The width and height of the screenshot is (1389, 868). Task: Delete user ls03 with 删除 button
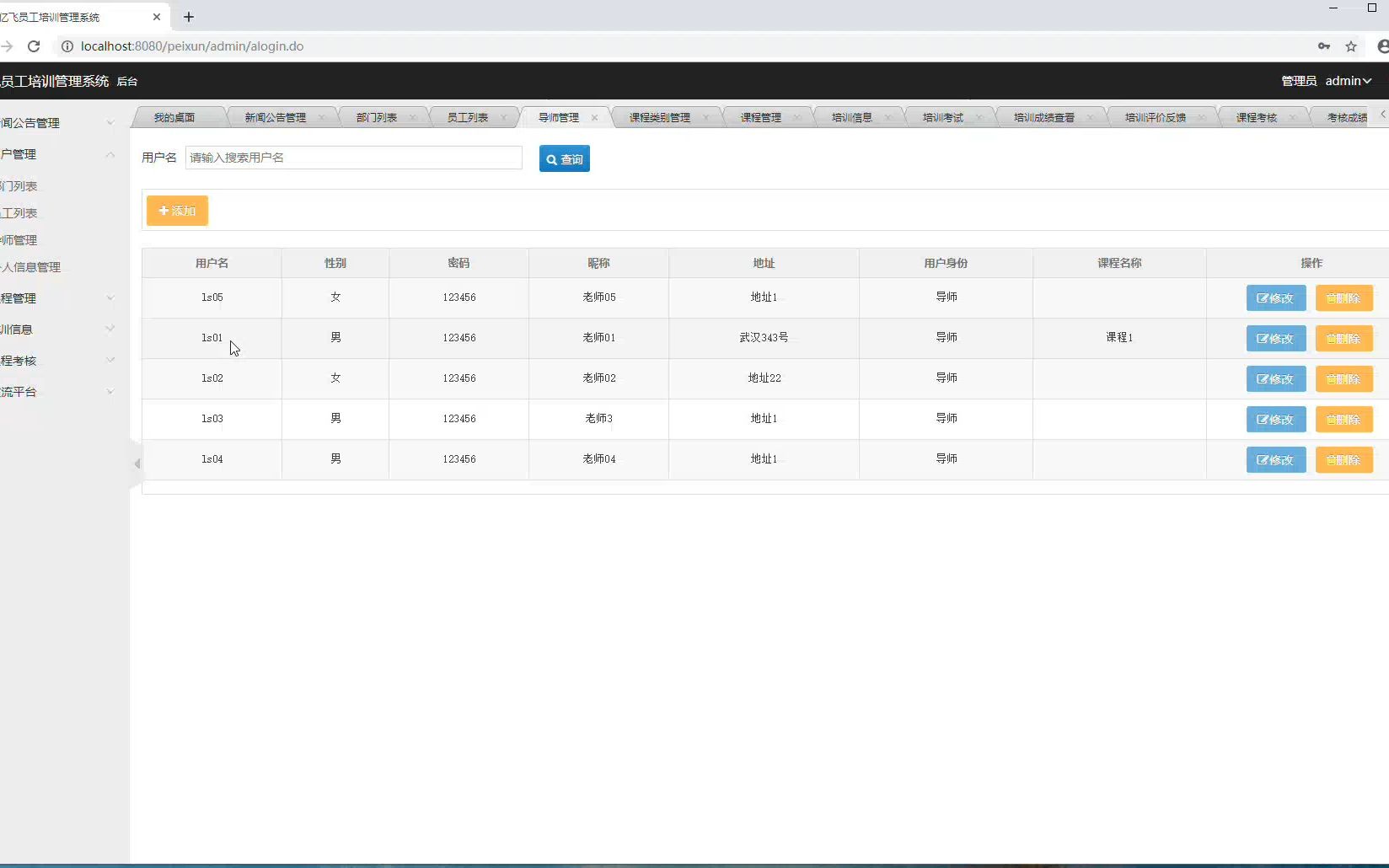[1344, 420]
